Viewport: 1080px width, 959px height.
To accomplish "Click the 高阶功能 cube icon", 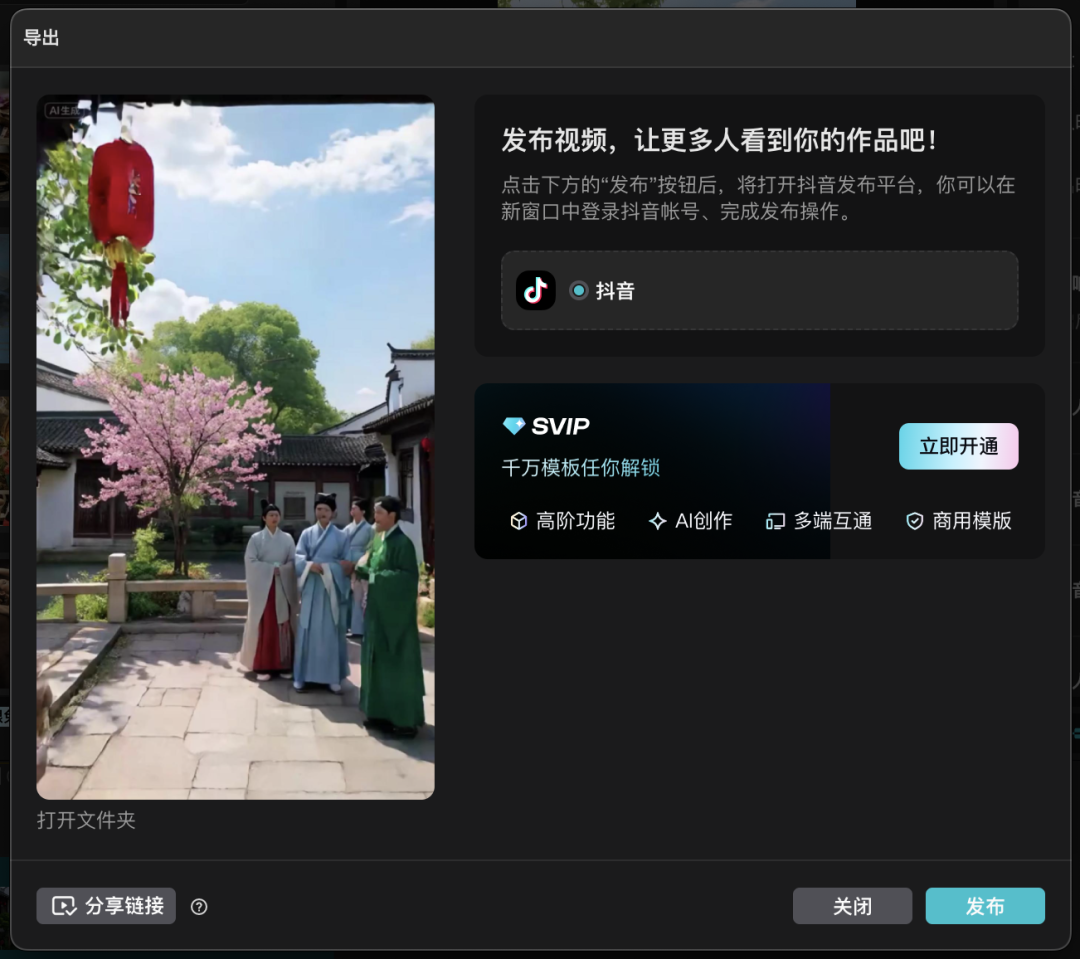I will pos(518,520).
